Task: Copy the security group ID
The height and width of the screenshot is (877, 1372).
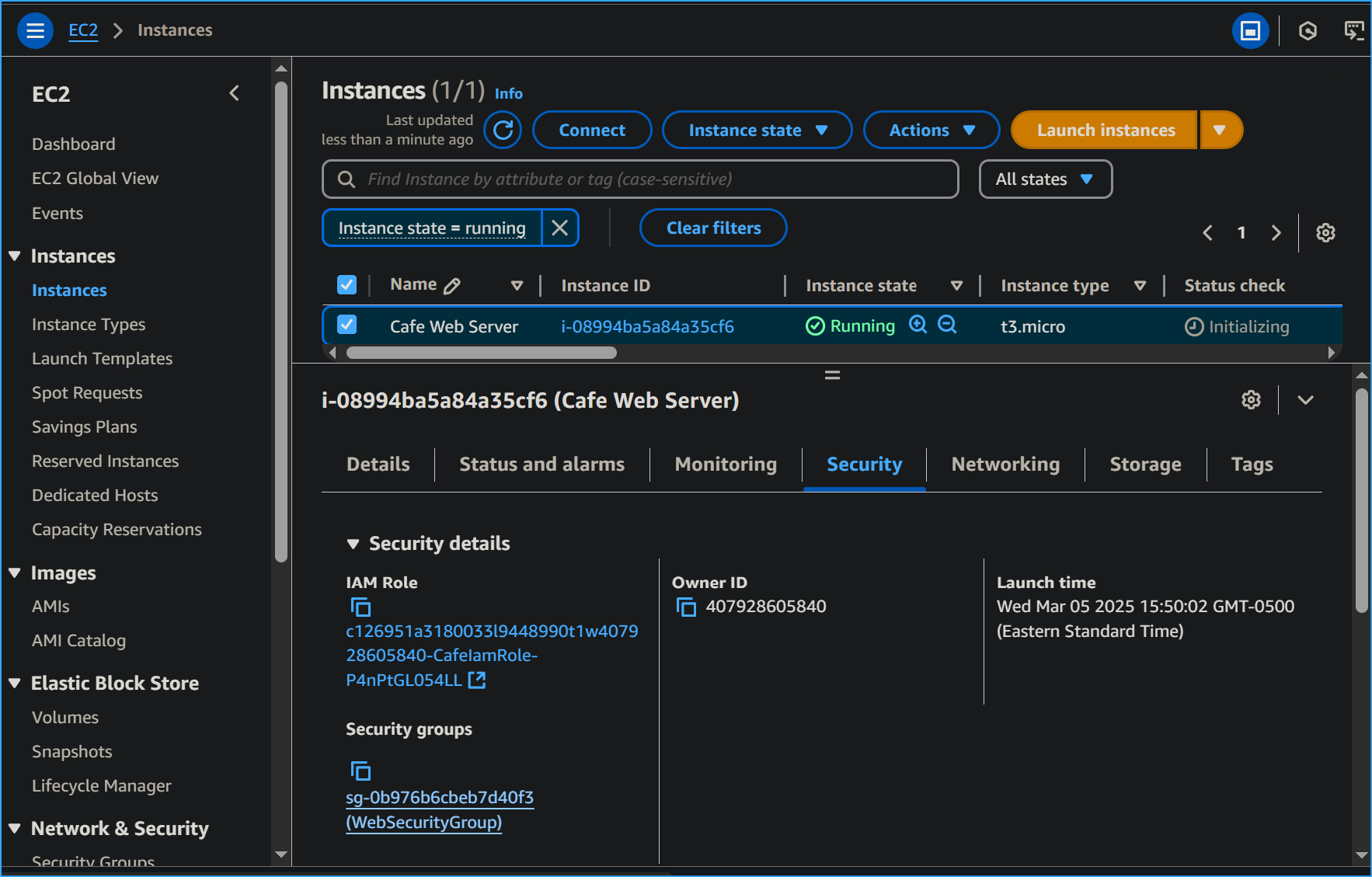Action: click(360, 771)
